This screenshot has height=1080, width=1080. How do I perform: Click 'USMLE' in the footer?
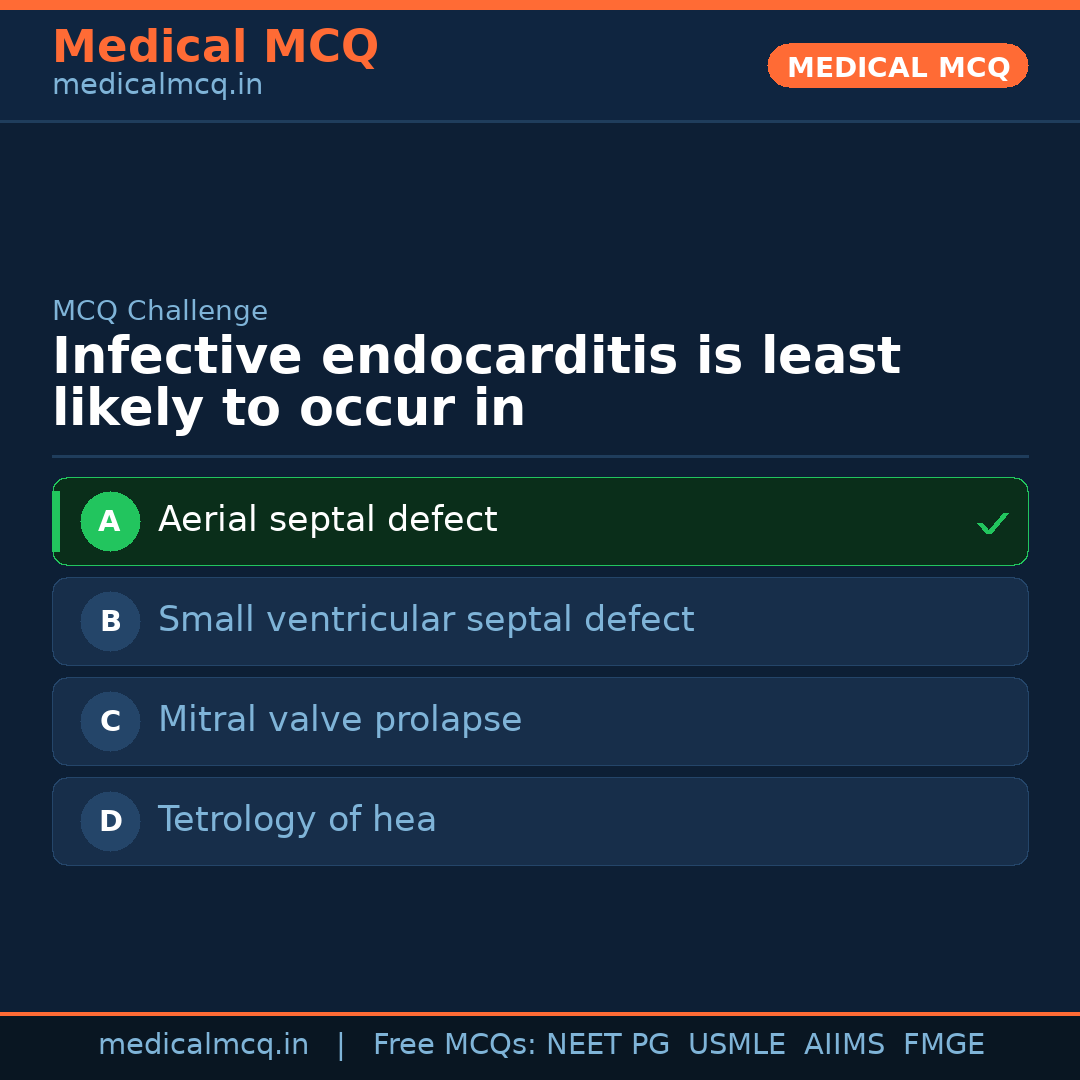click(x=736, y=1045)
